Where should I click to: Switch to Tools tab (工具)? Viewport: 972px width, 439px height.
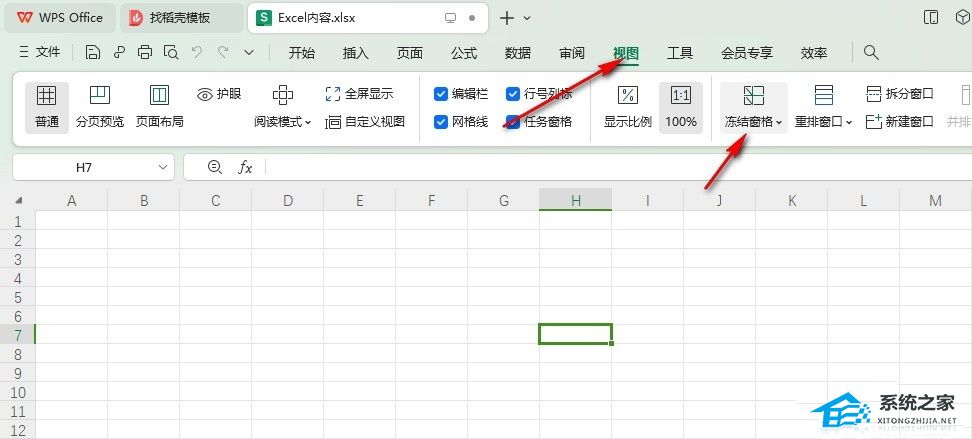[x=679, y=53]
